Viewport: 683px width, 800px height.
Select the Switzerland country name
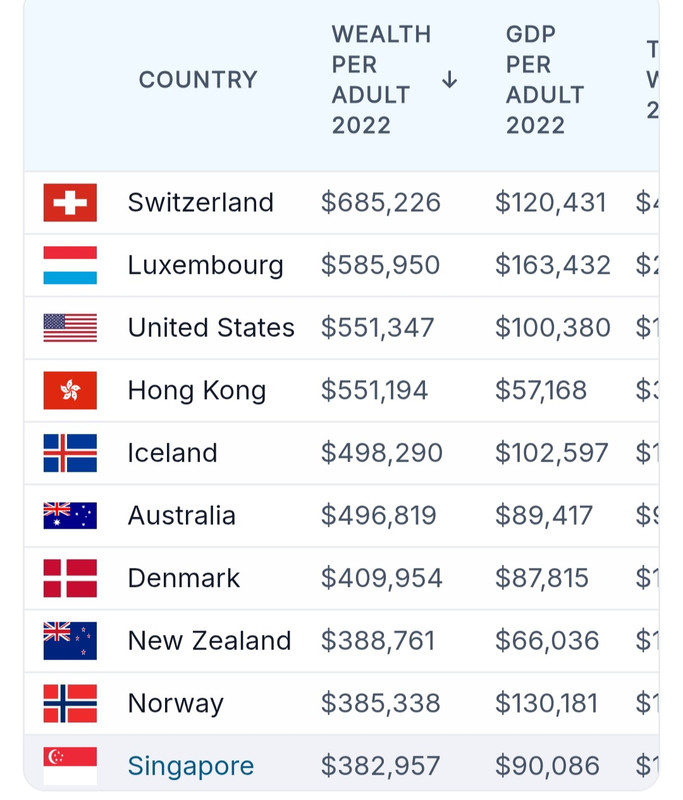pyautogui.click(x=200, y=203)
